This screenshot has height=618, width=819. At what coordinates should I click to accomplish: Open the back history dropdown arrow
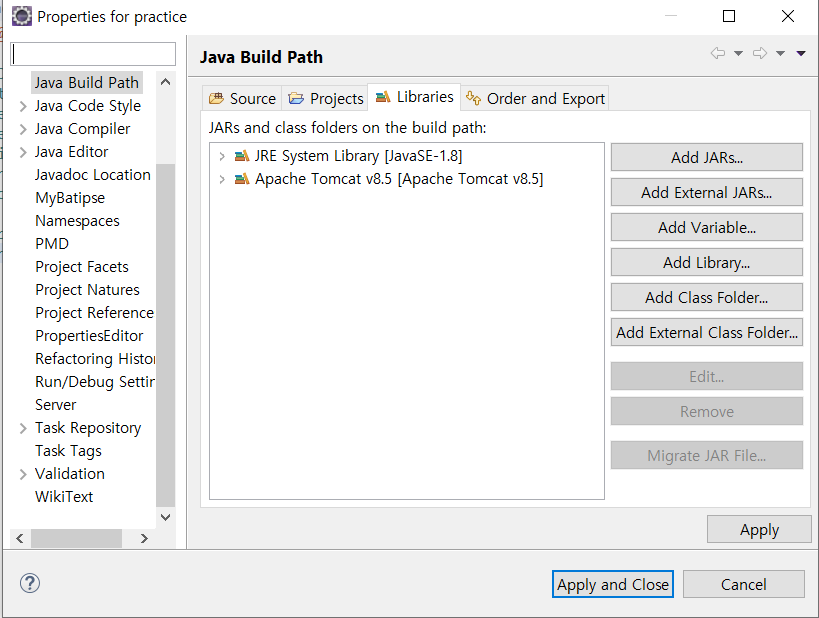point(739,53)
